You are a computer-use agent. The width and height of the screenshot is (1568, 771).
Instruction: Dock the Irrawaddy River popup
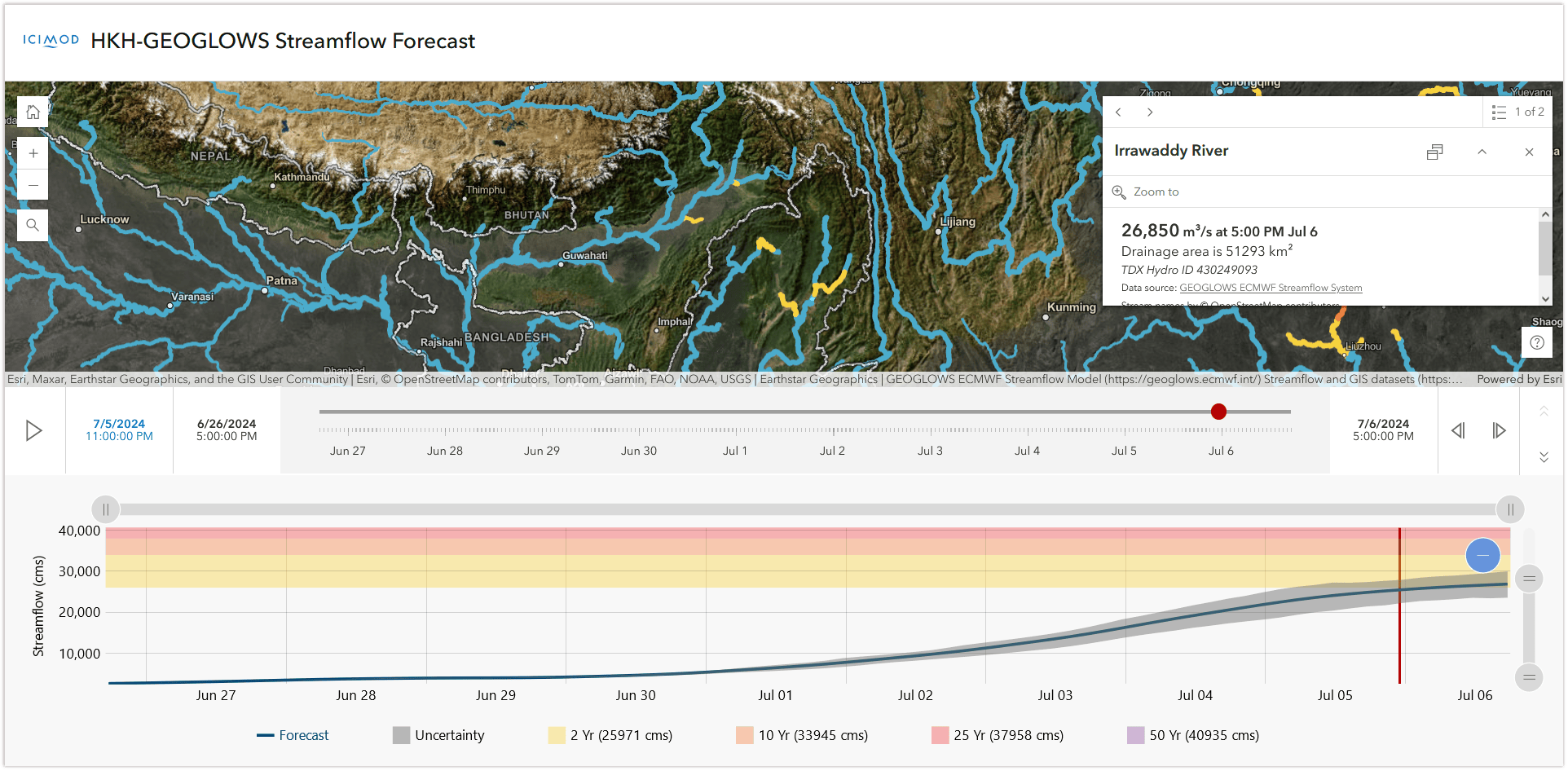coord(1434,152)
